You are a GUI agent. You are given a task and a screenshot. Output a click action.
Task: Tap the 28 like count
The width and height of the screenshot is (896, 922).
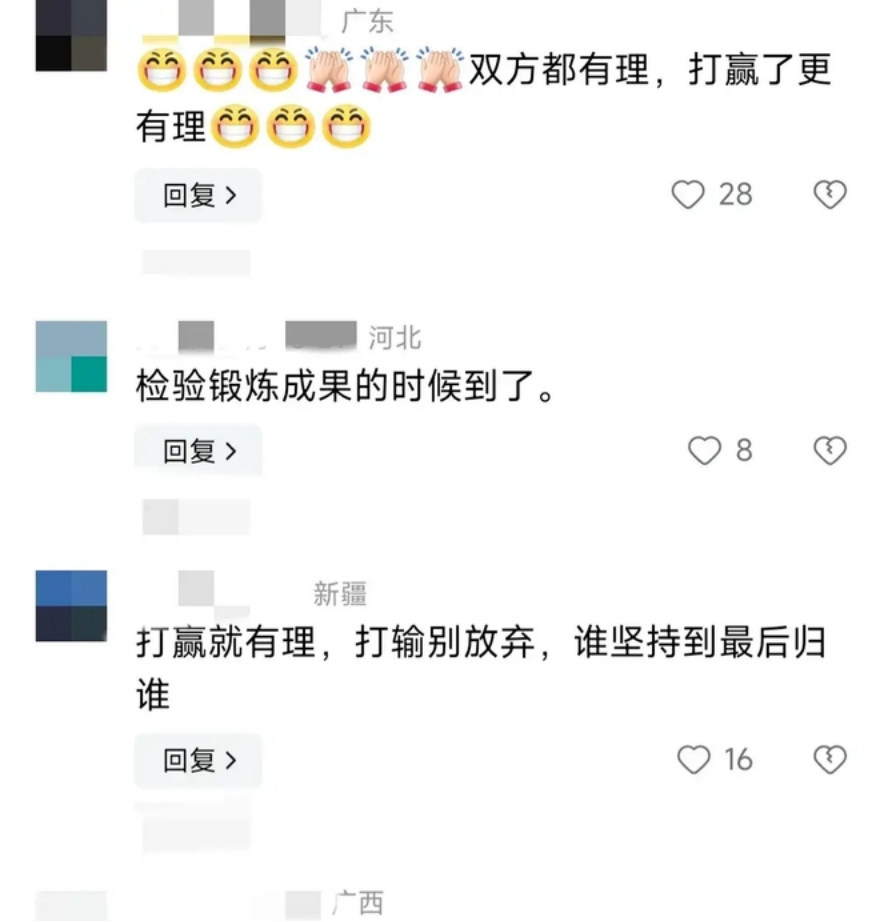tap(735, 195)
